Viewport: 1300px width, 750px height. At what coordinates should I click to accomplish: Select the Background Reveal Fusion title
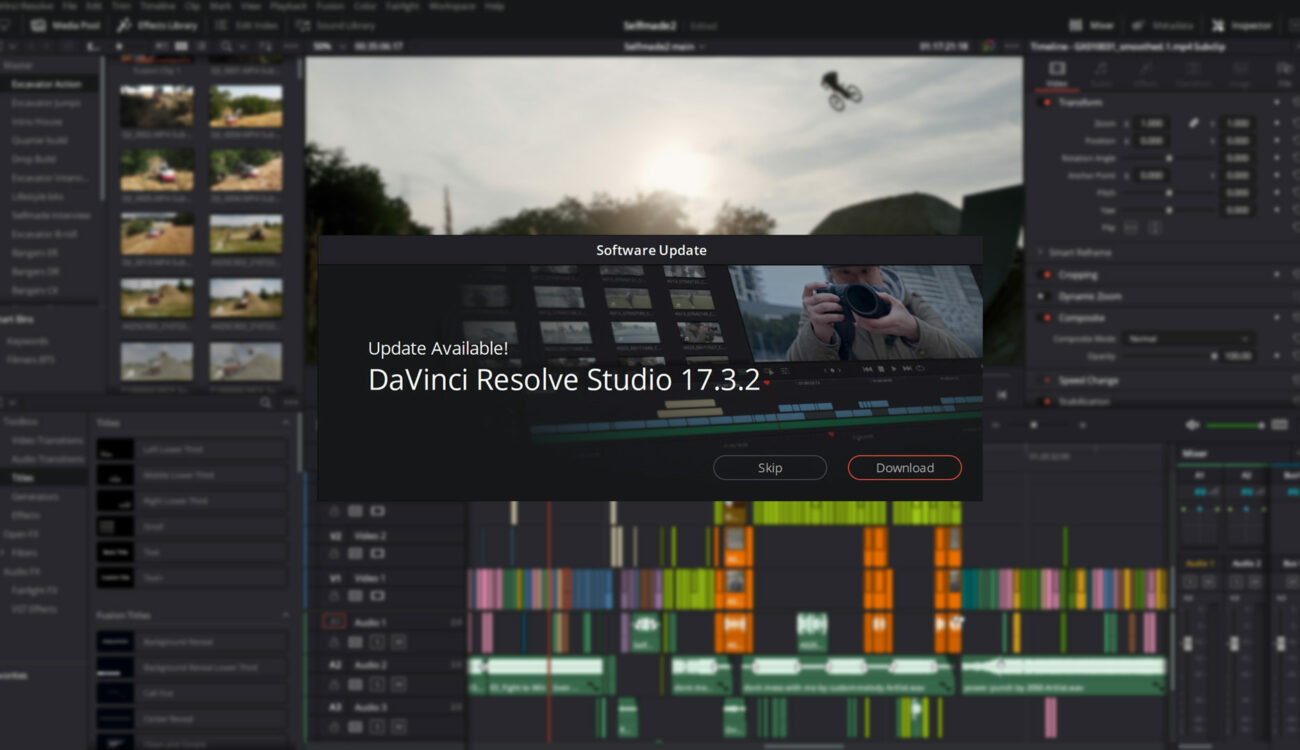[x=191, y=641]
